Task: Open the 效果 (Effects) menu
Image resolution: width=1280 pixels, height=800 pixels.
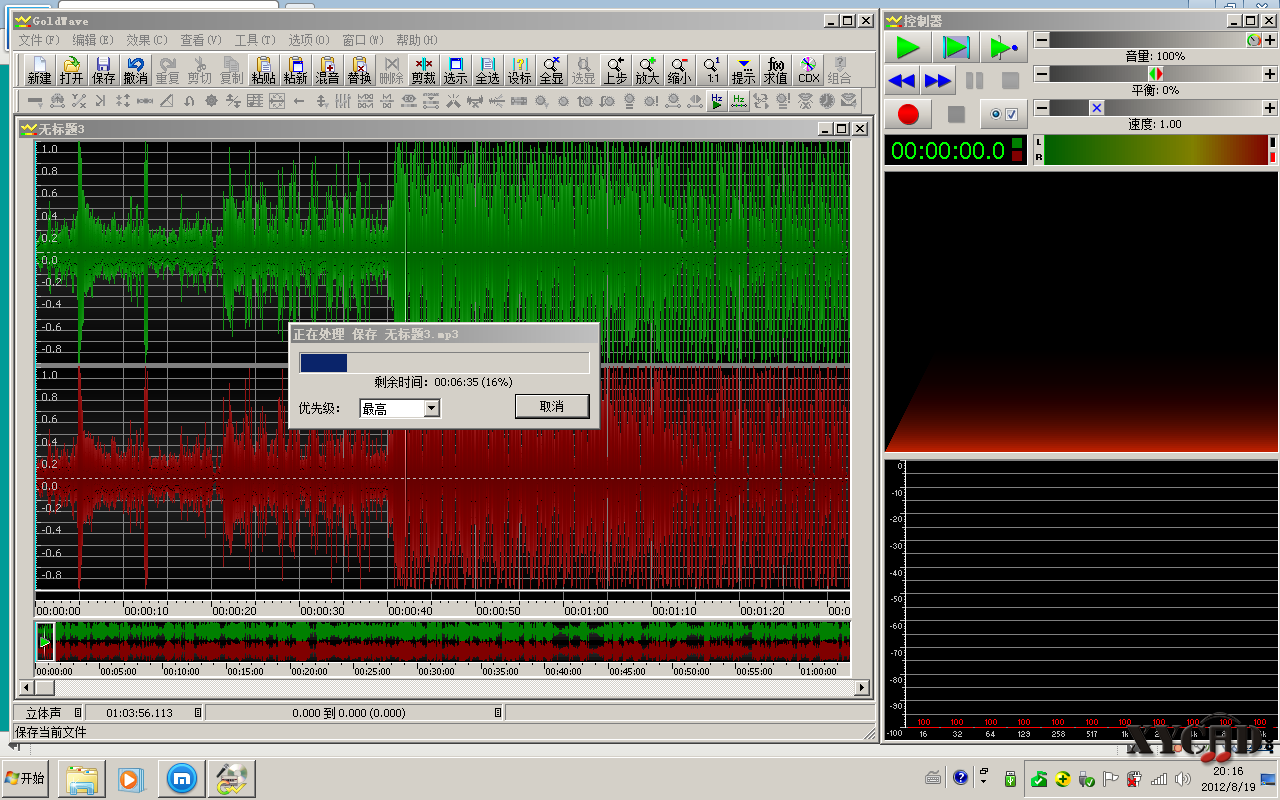Action: coord(147,40)
